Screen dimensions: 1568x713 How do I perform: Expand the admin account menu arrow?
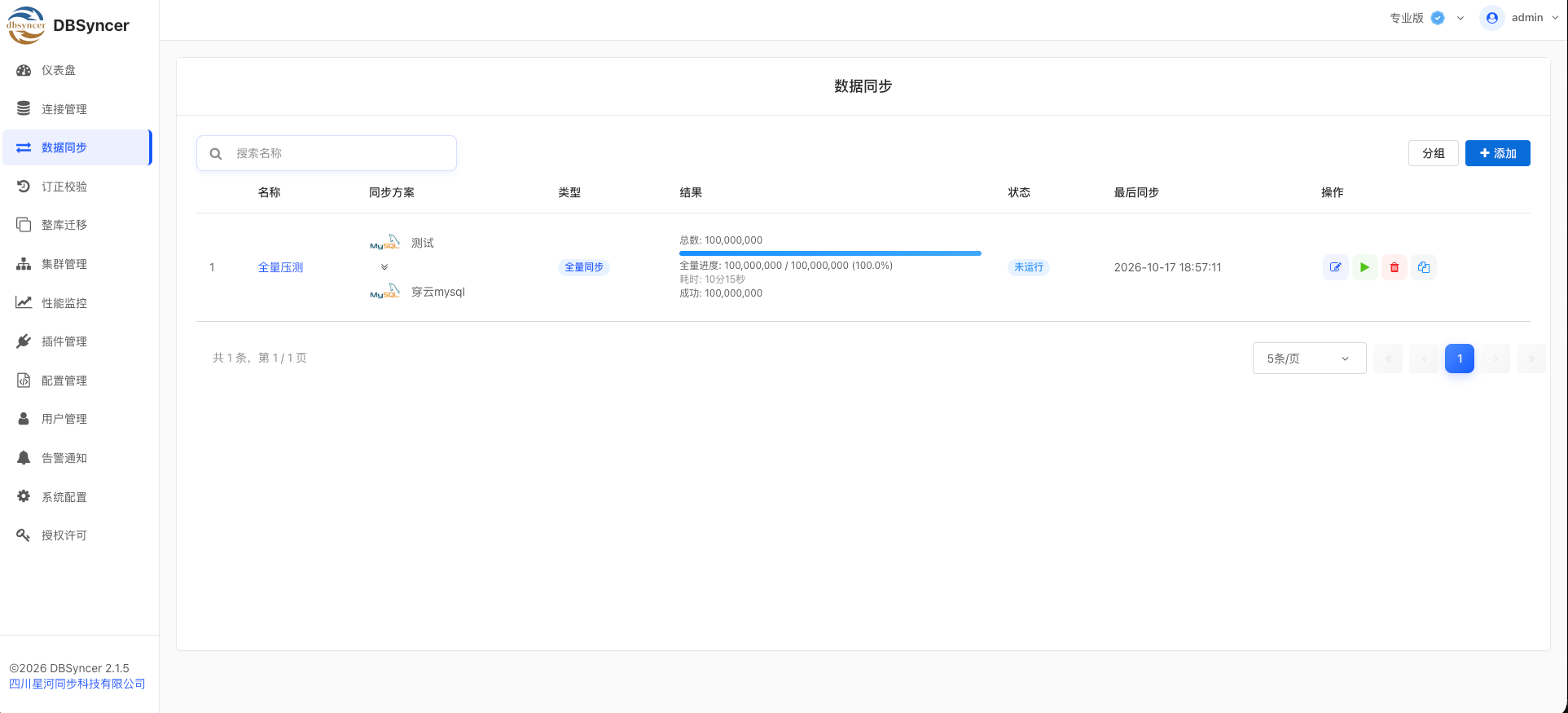tap(1555, 18)
